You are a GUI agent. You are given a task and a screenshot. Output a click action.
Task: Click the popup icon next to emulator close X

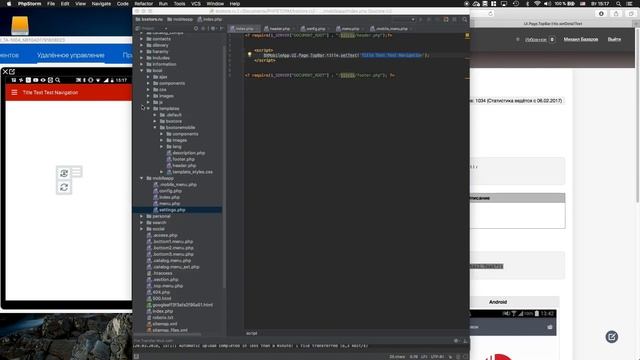(x=12, y=72)
